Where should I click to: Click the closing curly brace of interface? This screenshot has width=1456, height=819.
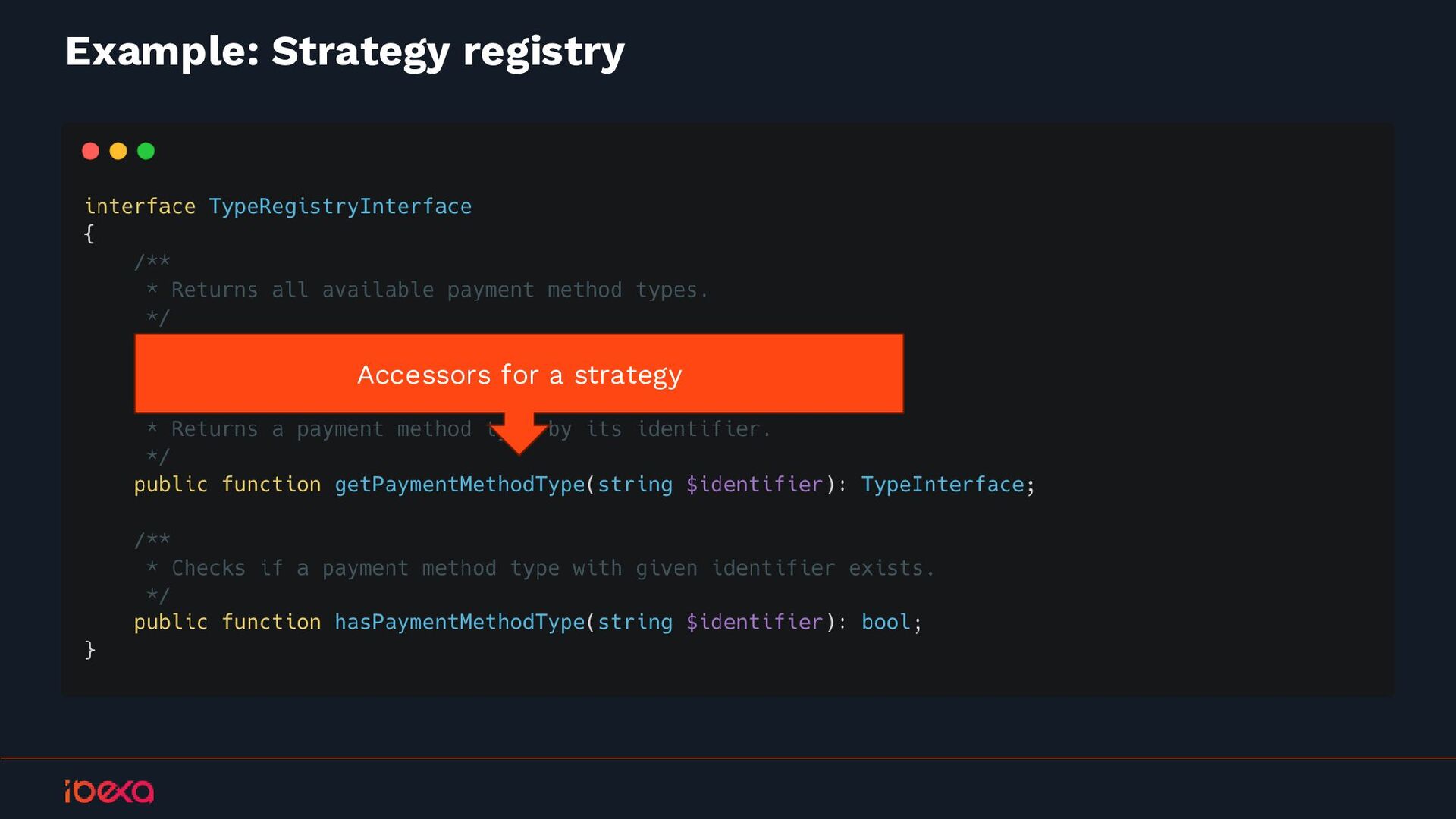[x=89, y=650]
